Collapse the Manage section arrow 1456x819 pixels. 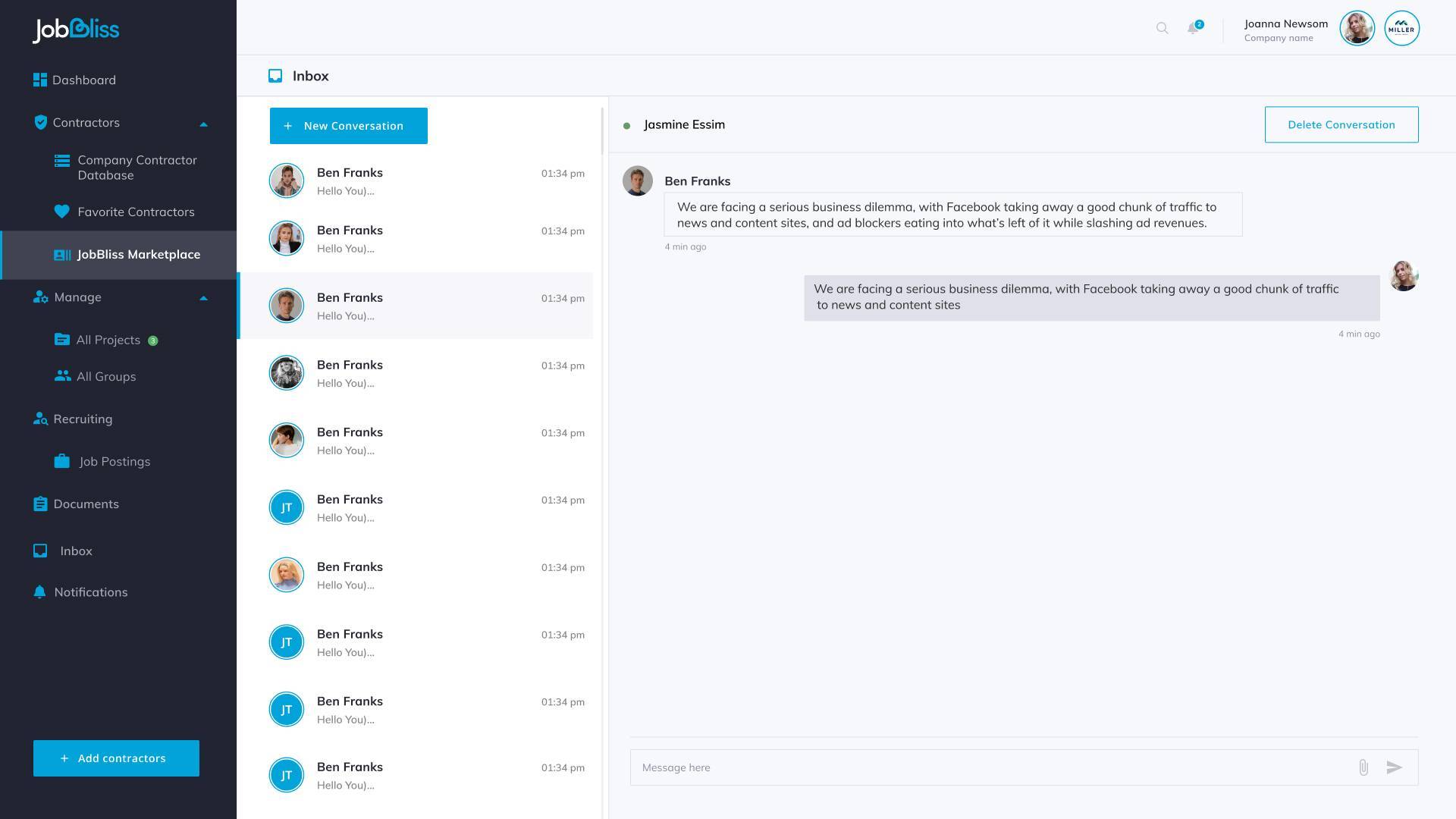(x=203, y=298)
